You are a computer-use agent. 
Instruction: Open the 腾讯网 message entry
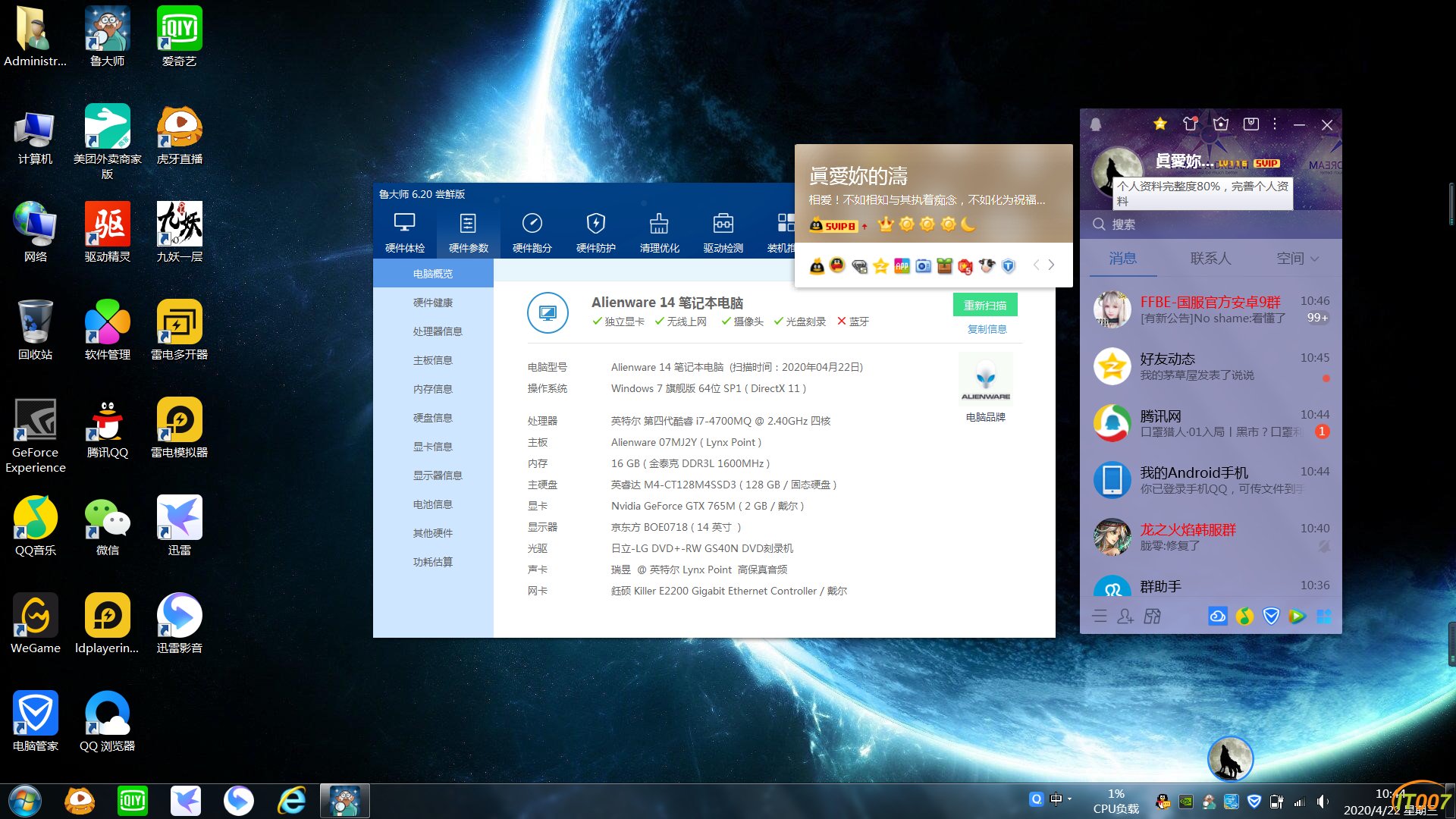tap(1211, 423)
